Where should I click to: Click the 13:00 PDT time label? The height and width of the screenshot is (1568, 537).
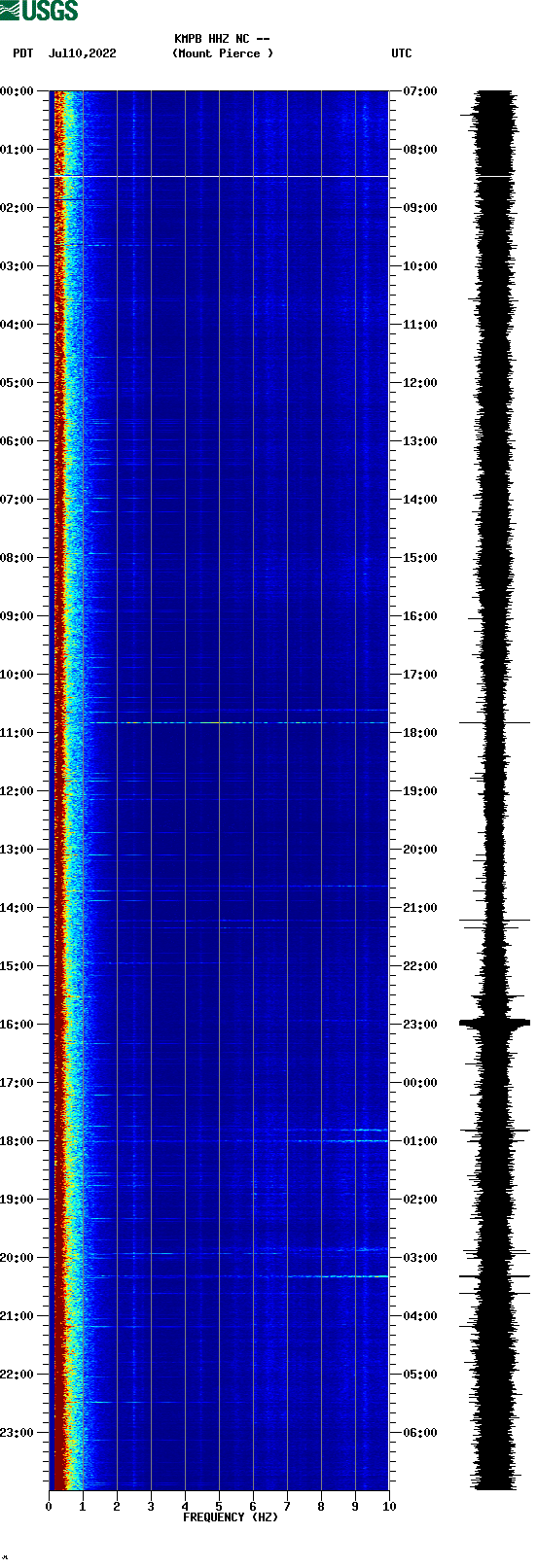(18, 850)
